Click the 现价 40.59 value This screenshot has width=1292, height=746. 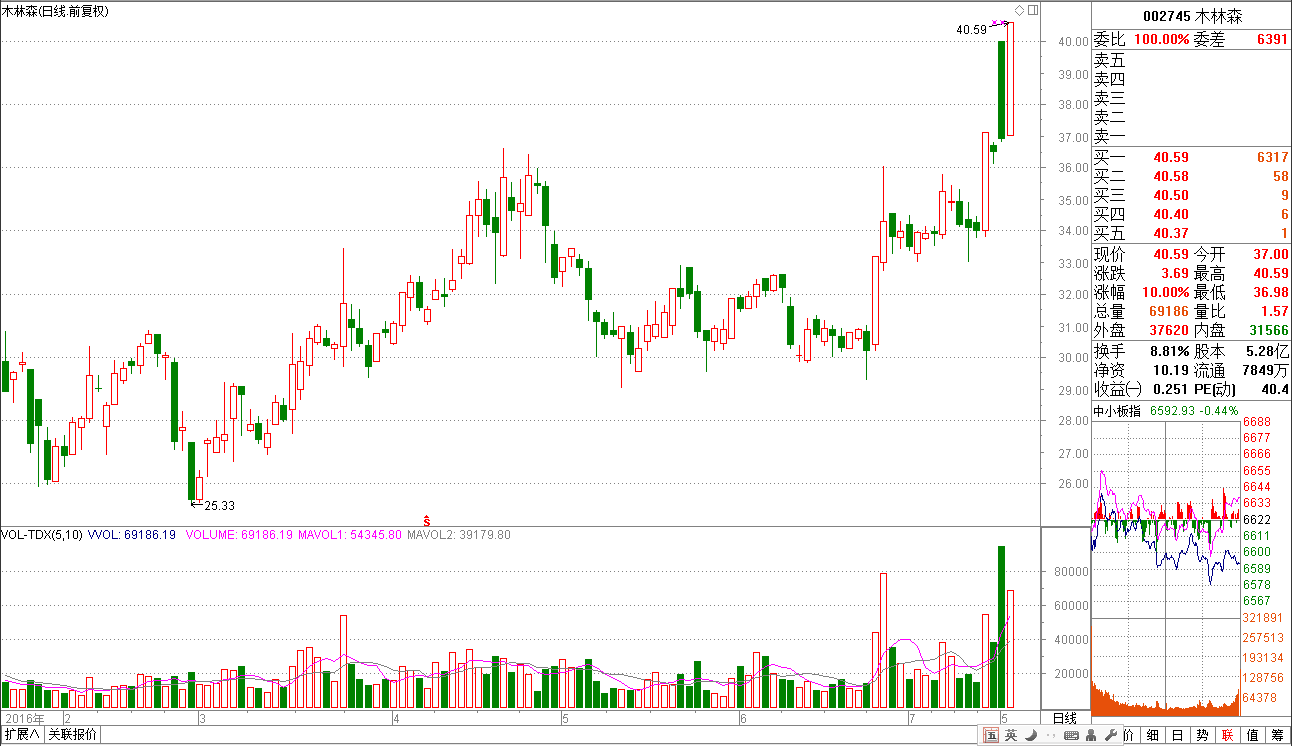1171,255
